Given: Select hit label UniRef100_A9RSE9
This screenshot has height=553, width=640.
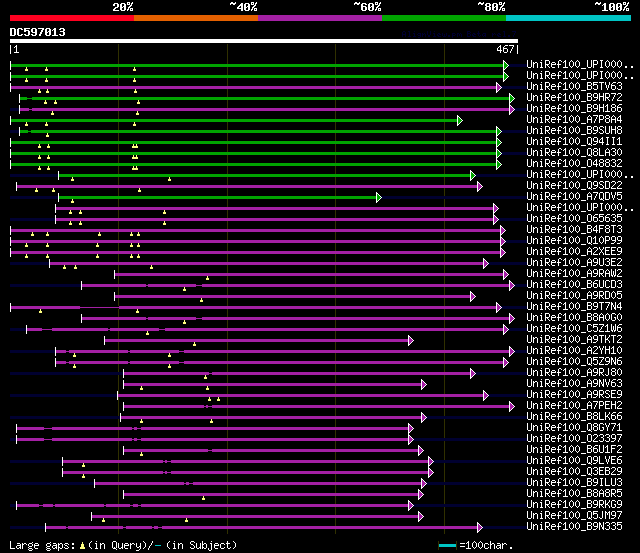Looking at the screenshot, I should point(574,395).
